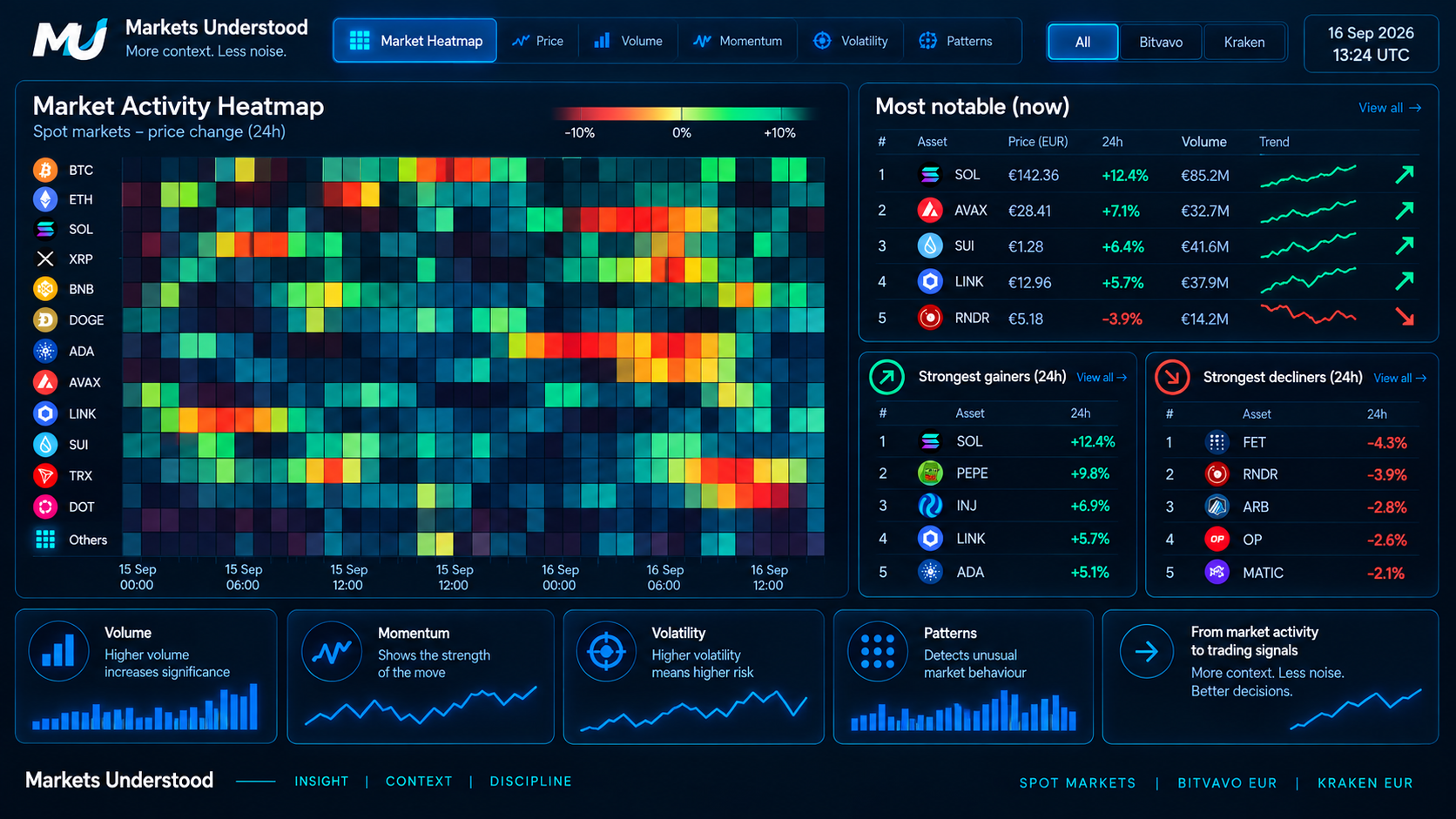Click the XRP icon in the heatmap list
This screenshot has height=819, width=1456.
coord(45,258)
